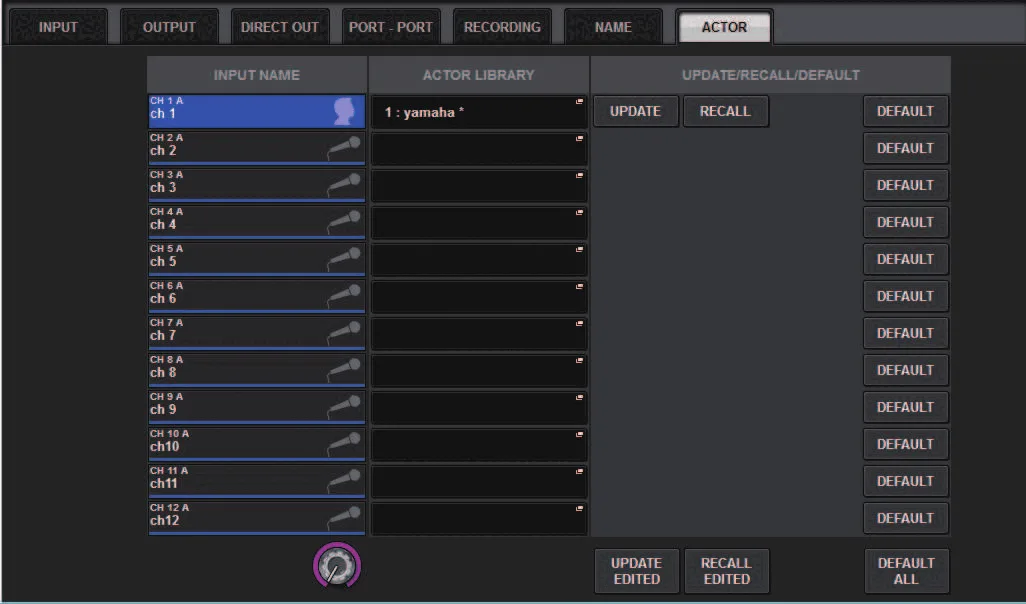Reset ch11 with its DEFAULT button
The image size is (1026, 604).
(906, 481)
